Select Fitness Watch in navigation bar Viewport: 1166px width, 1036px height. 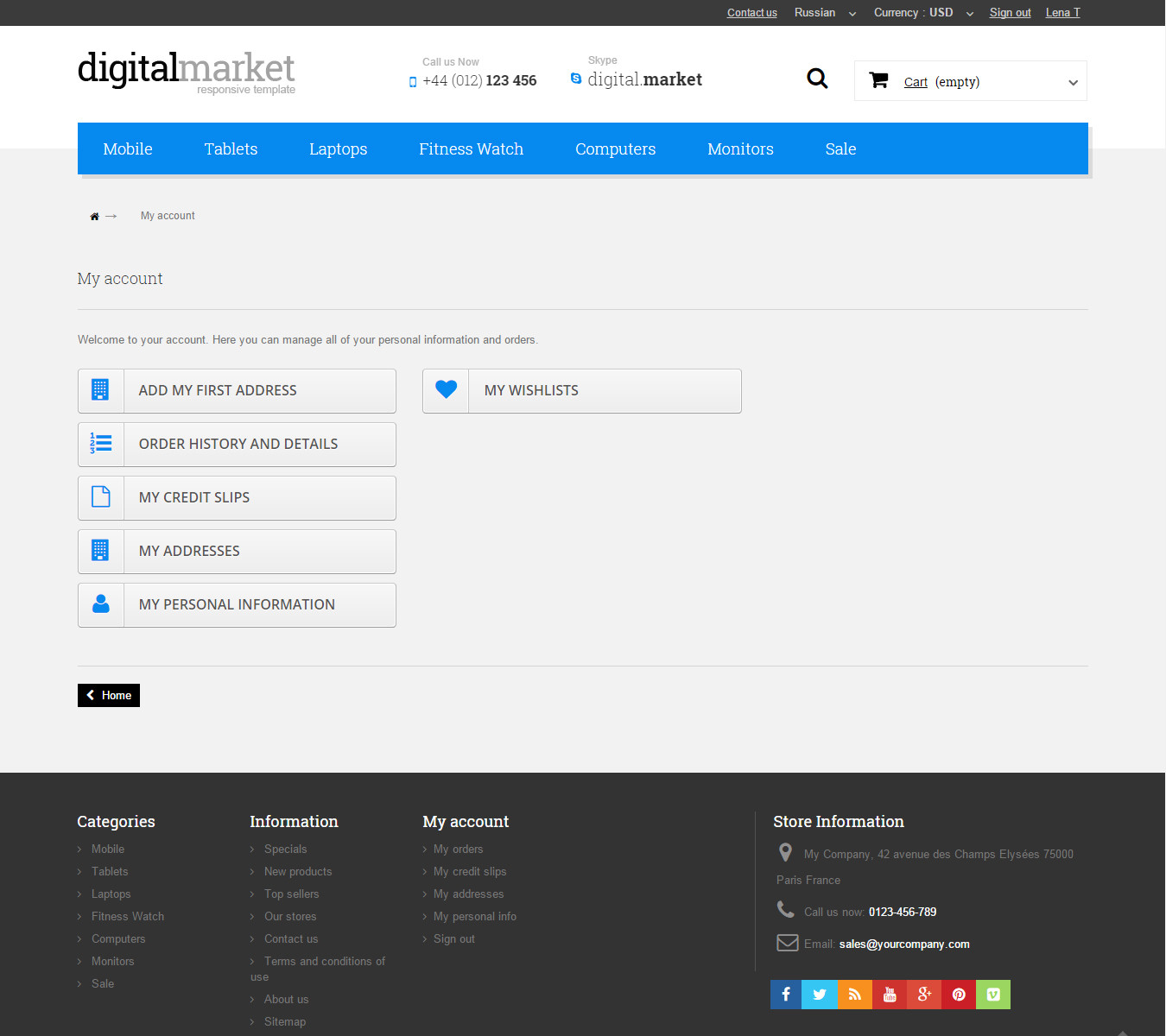[x=471, y=148]
